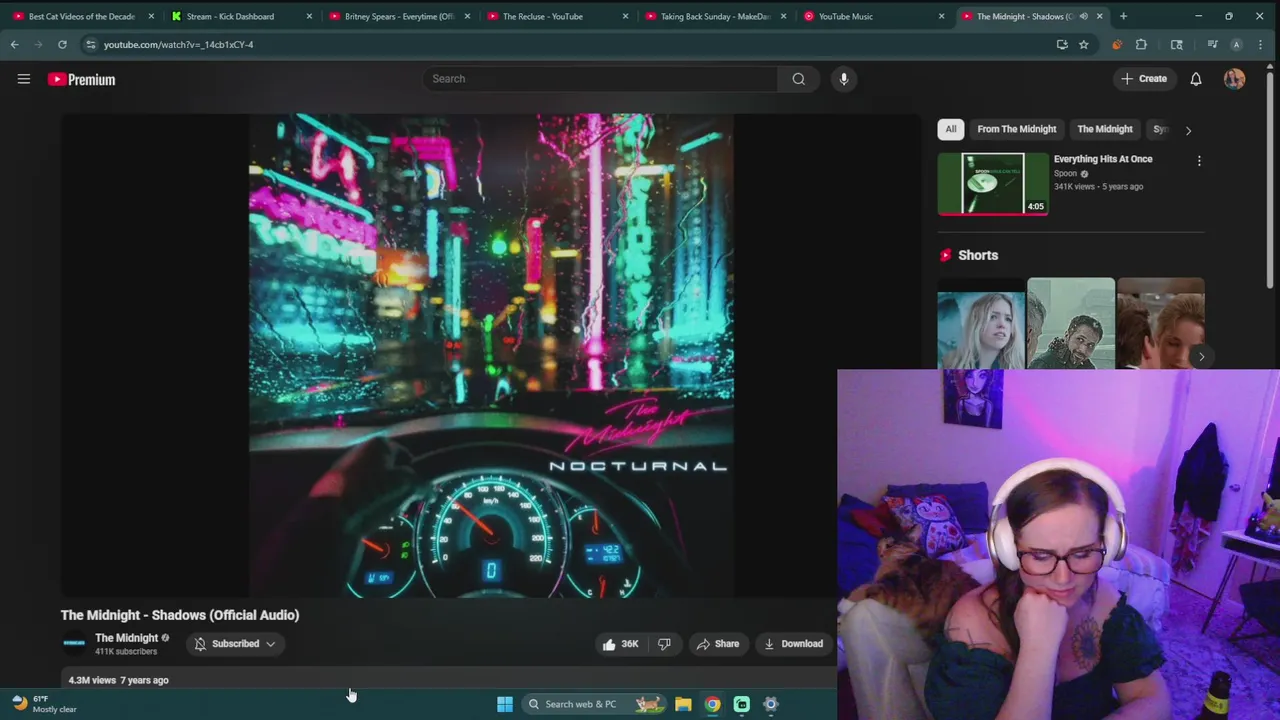The height and width of the screenshot is (720, 1280).
Task: Switch to The Recluse YouTube tab
Action: 553,16
